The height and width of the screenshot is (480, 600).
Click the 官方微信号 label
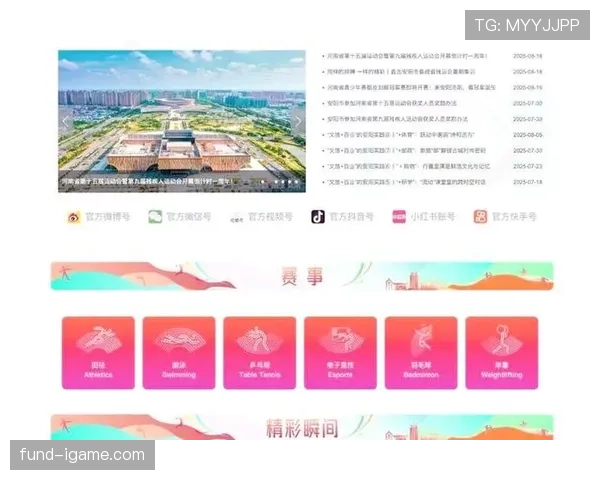point(189,217)
